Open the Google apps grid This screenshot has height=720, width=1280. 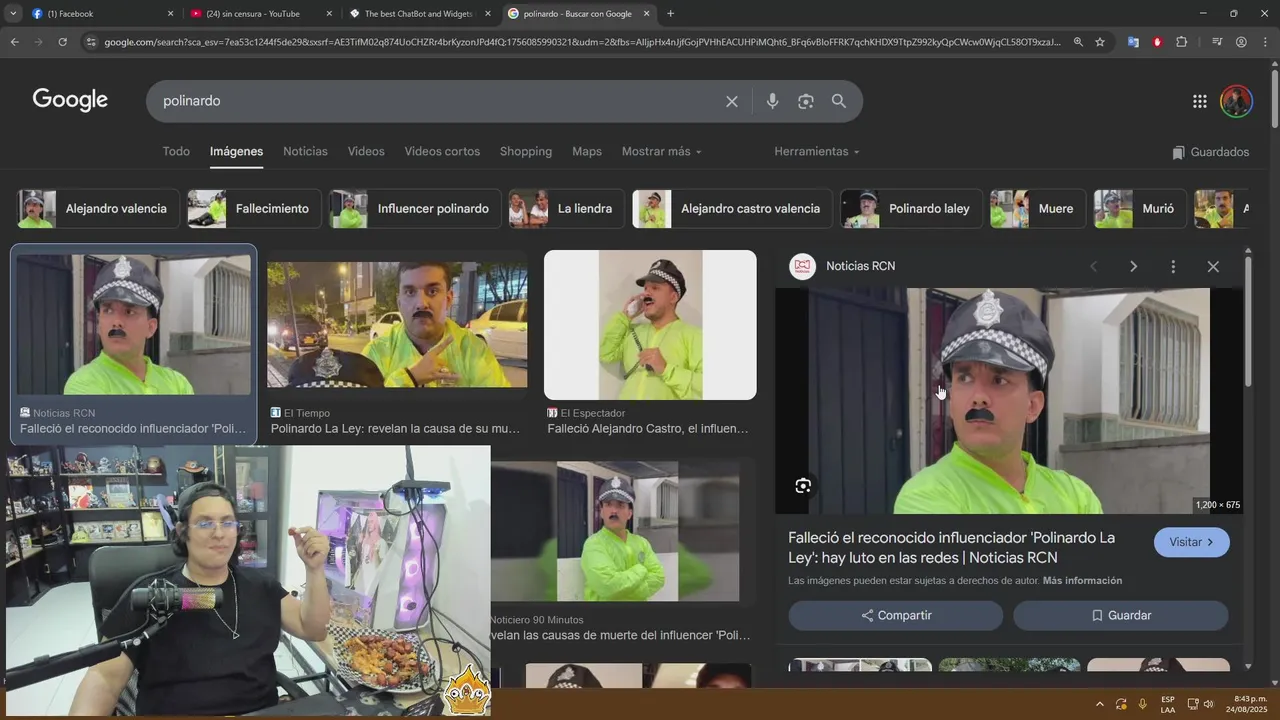[x=1199, y=101]
